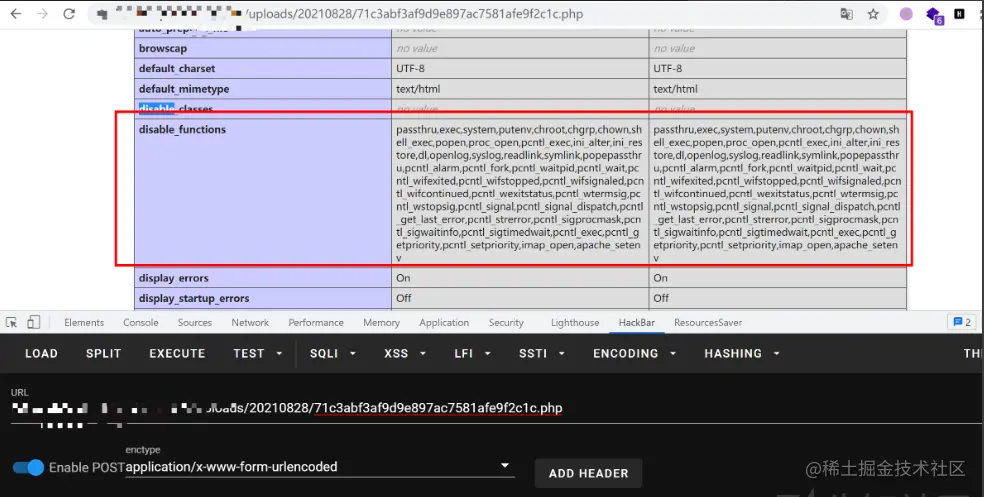Screen dimensions: 984x497
Task: Click the ADD HEADER button
Action: tap(589, 474)
